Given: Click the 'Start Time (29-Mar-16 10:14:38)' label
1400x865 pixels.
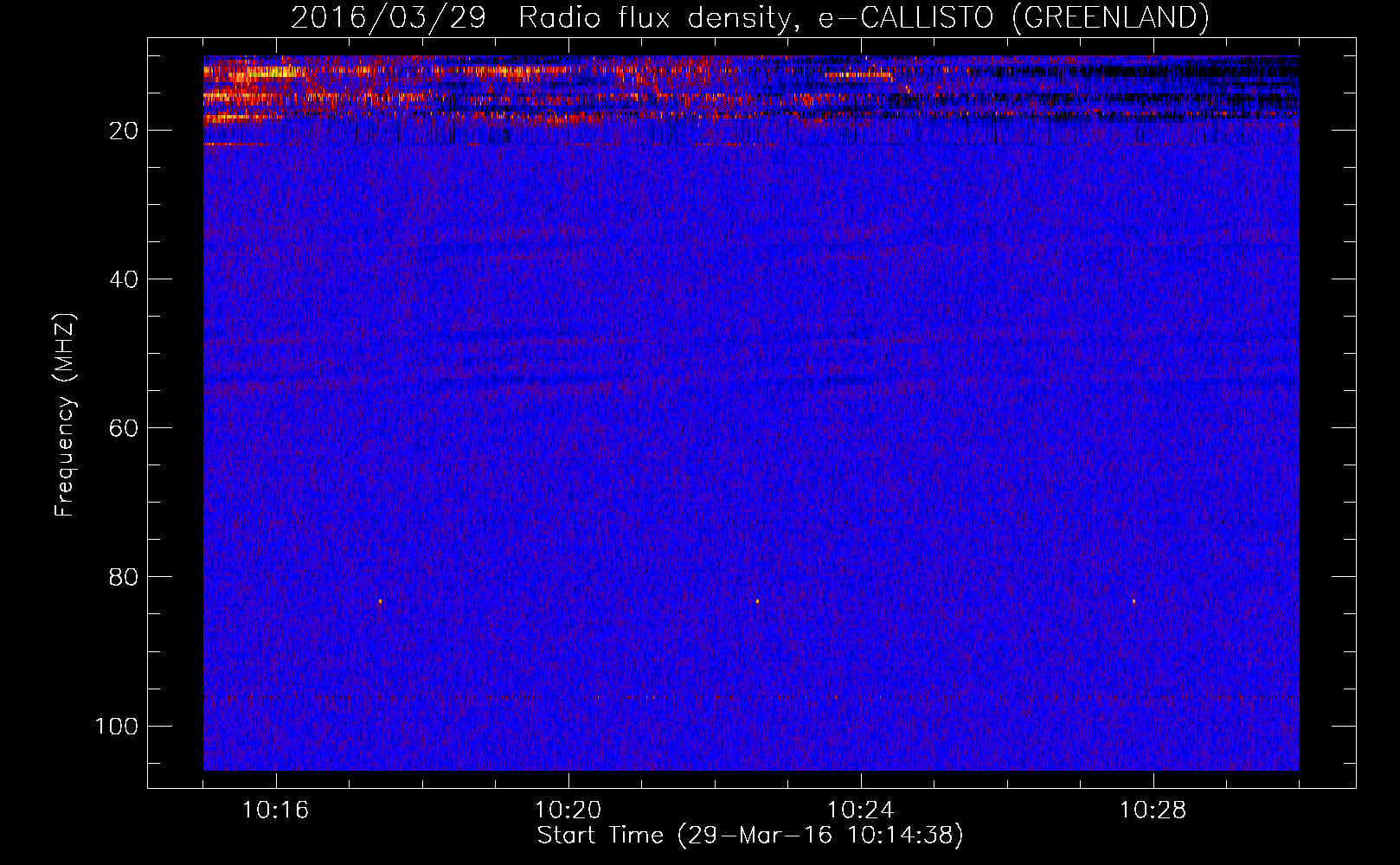Looking at the screenshot, I should (749, 836).
